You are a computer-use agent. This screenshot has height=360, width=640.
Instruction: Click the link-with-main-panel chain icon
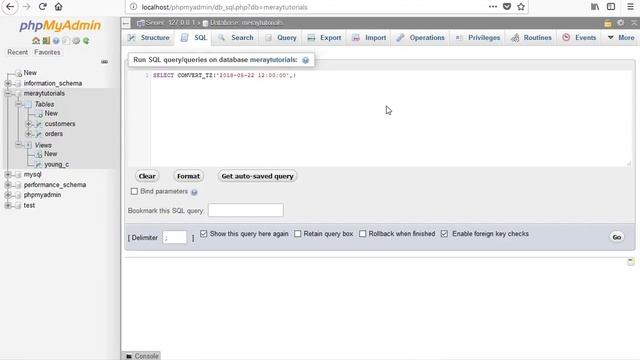pyautogui.click(x=104, y=62)
